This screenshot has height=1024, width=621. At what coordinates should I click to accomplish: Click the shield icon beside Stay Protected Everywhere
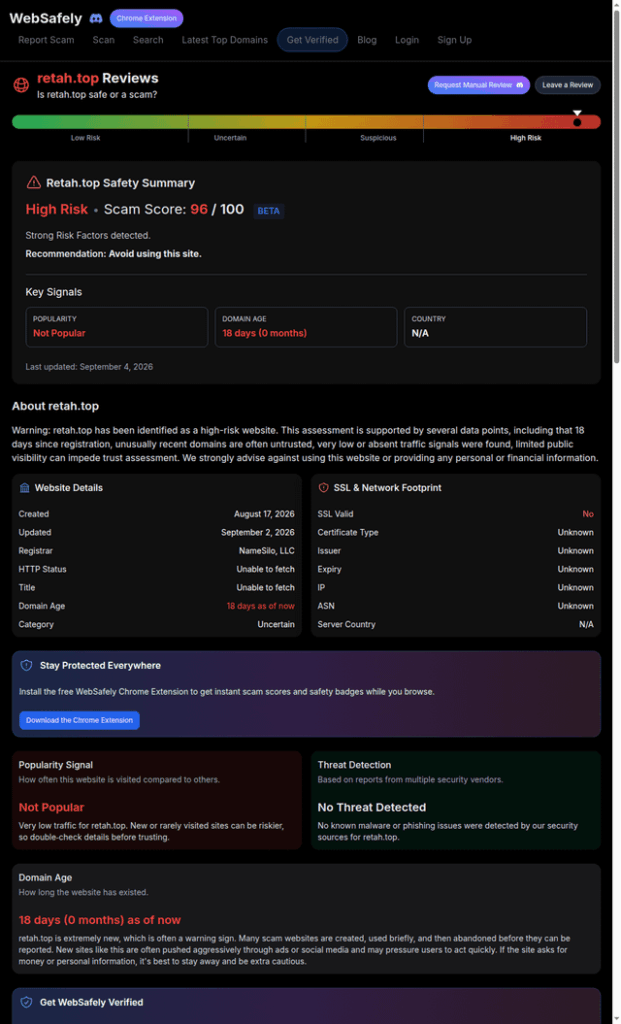click(x=27, y=665)
